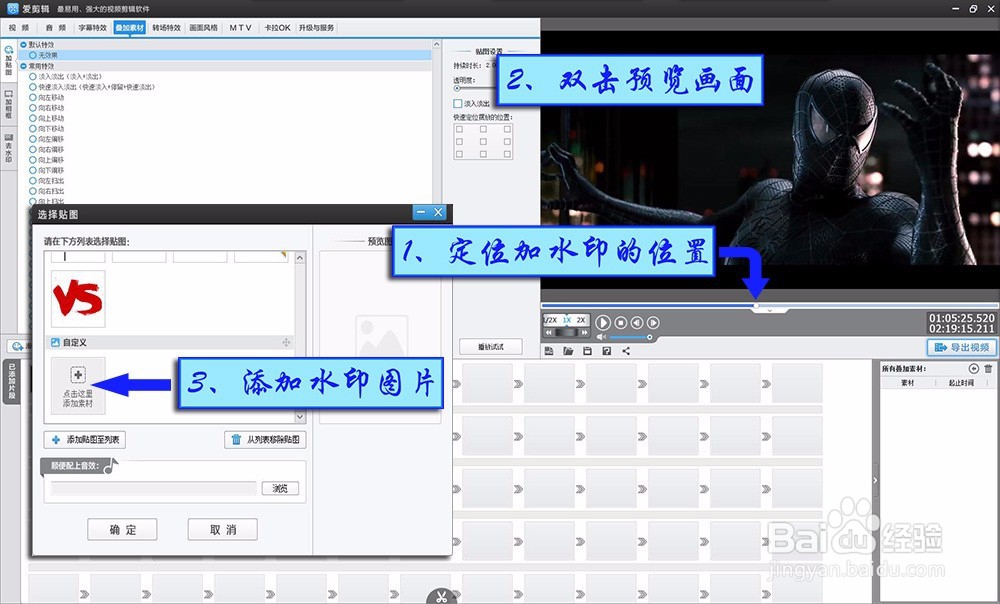
Task: Click the sound effect path field
Action: click(154, 488)
